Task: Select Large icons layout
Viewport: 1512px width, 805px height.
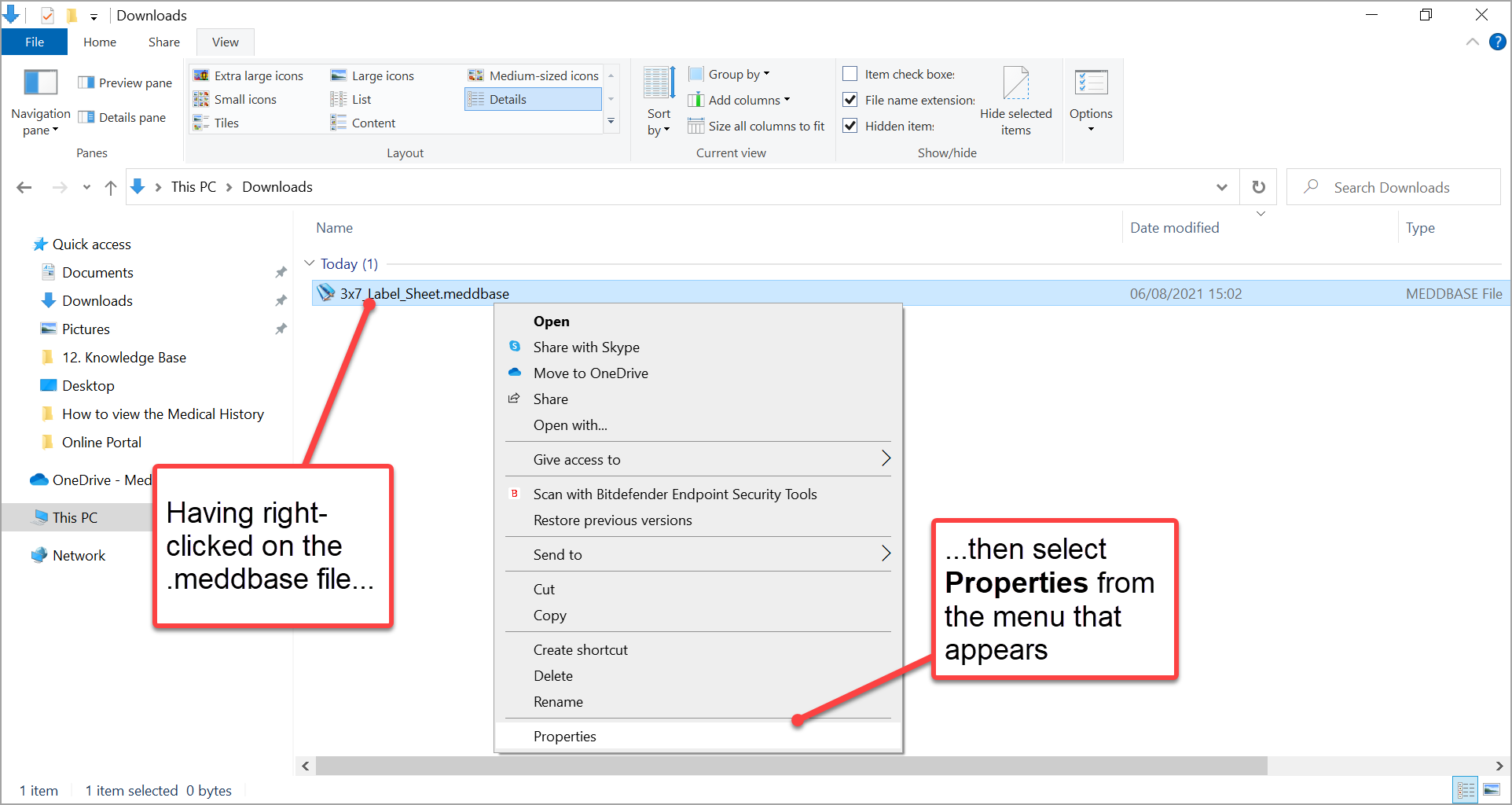Action: click(x=372, y=75)
